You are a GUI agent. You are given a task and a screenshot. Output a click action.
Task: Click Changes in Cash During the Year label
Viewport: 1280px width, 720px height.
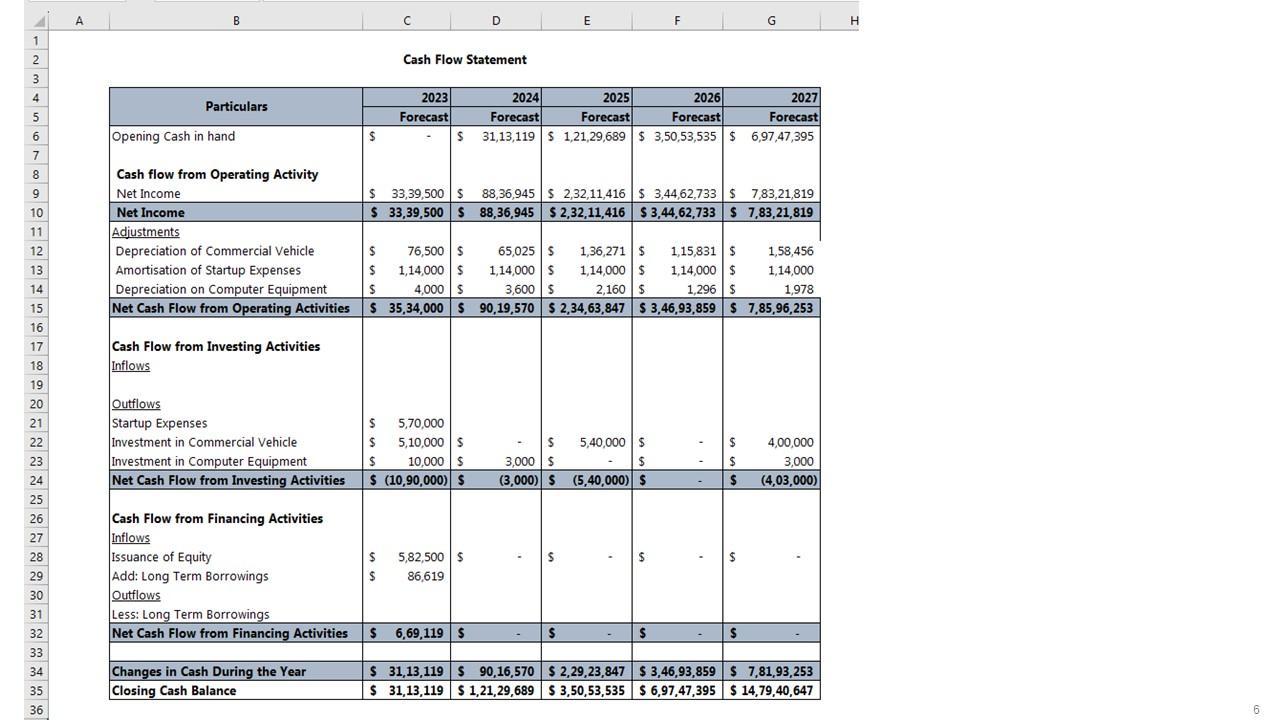pos(209,672)
